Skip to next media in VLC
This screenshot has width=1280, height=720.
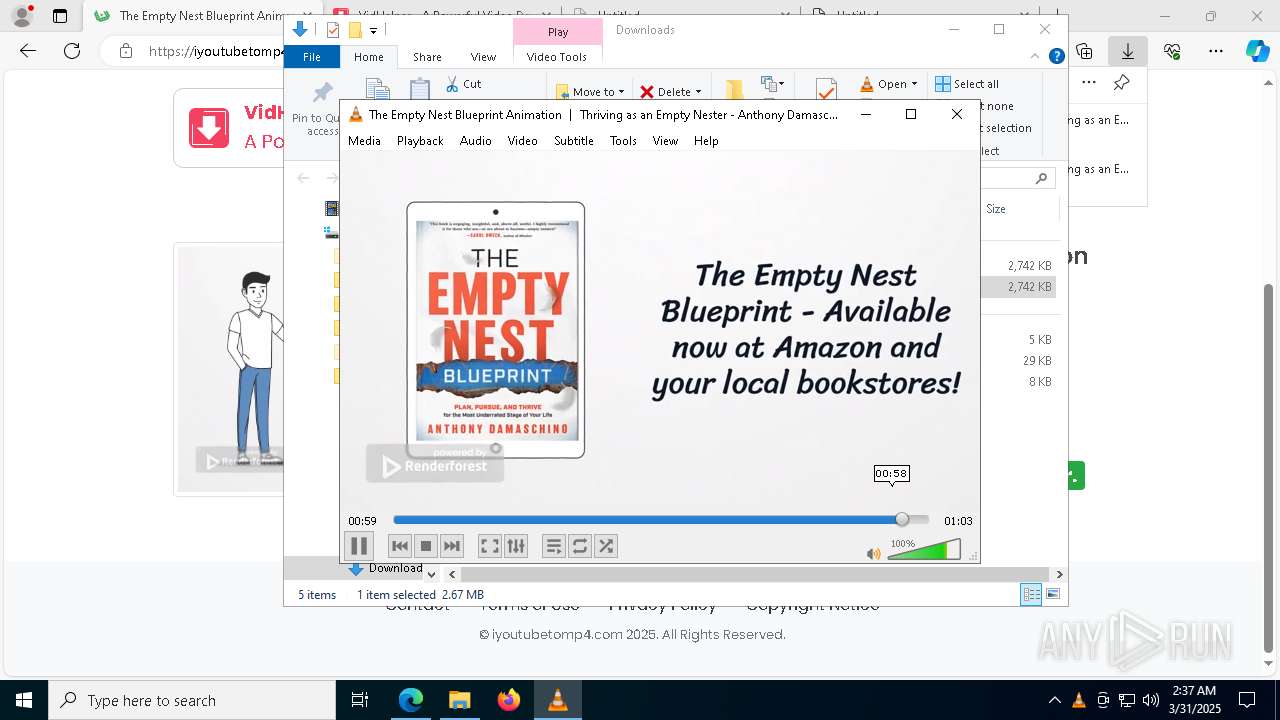(x=452, y=546)
